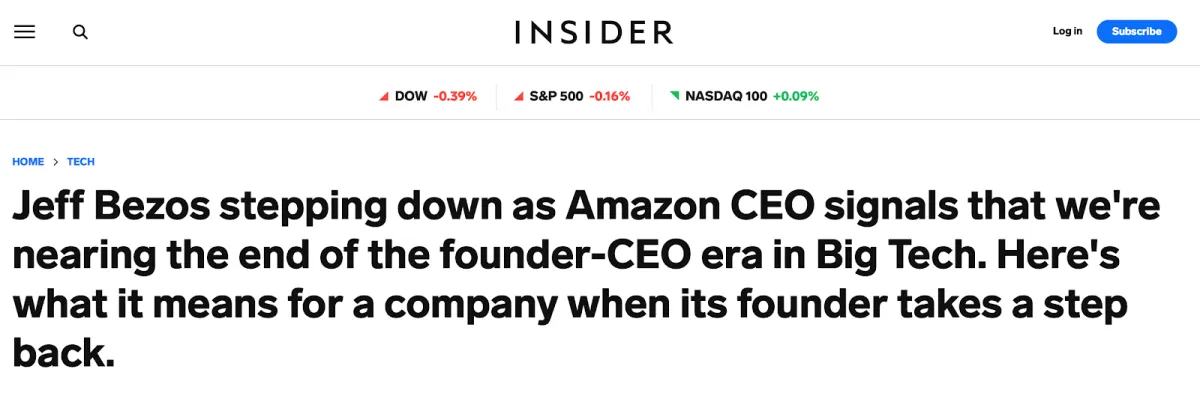Open the DOW ticker label
The width and height of the screenshot is (1200, 393).
coord(411,97)
